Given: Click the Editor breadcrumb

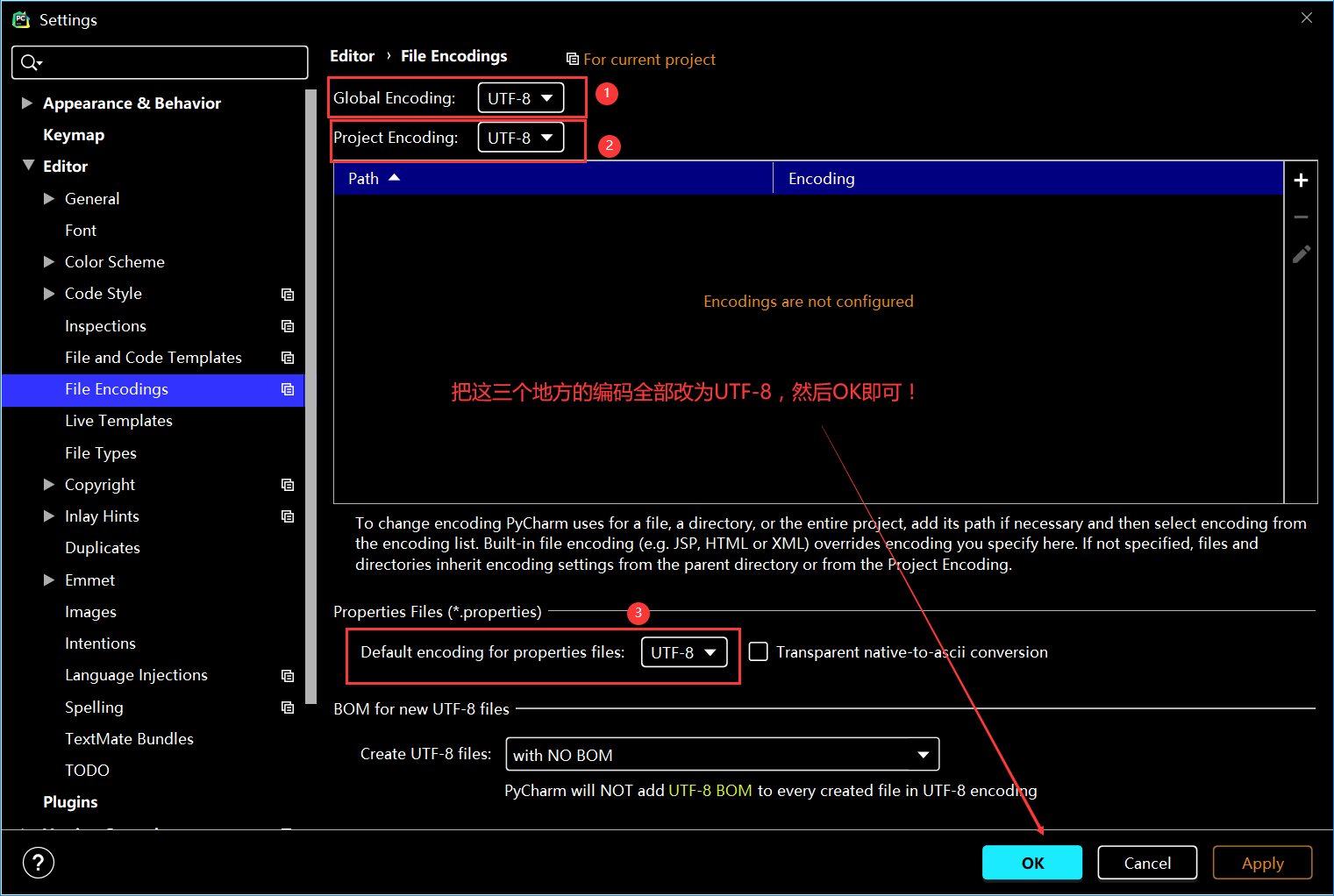Looking at the screenshot, I should (x=352, y=56).
